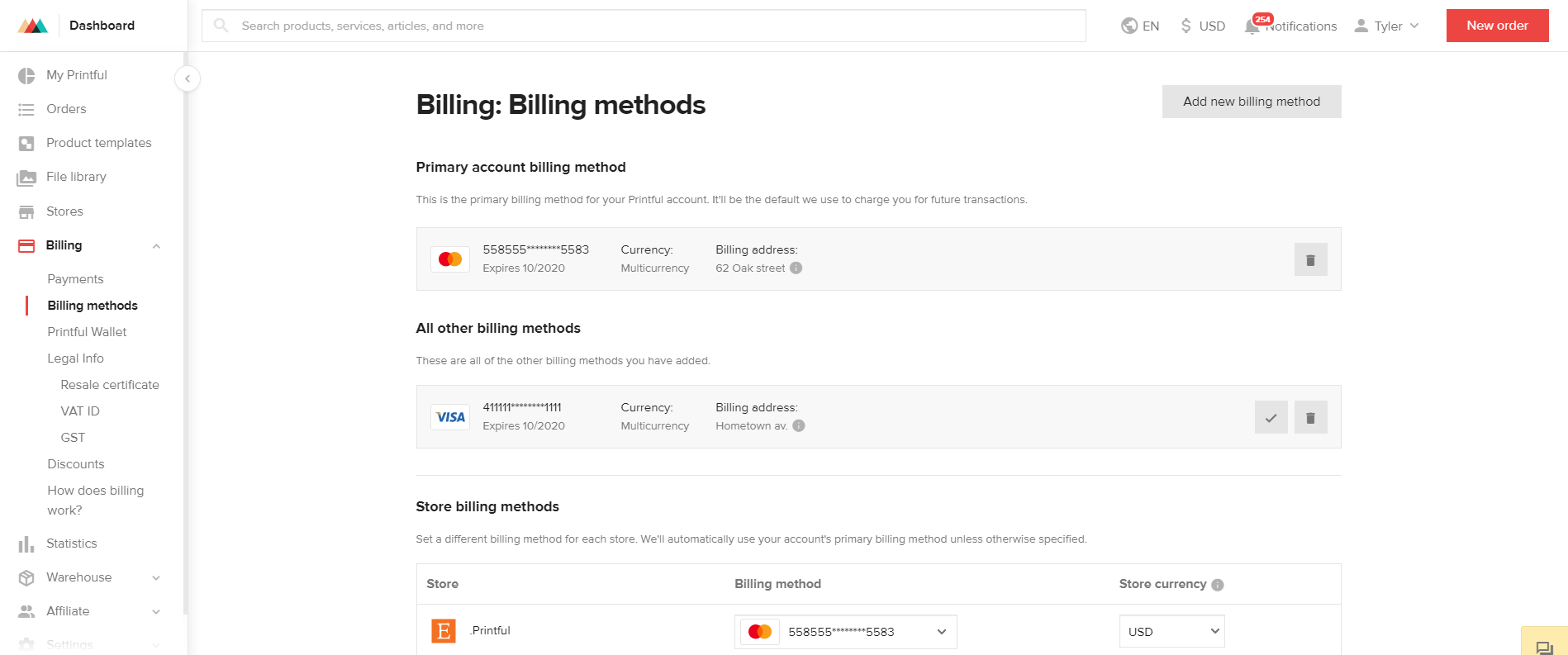
Task: Click the File library image icon
Action: pyautogui.click(x=26, y=177)
